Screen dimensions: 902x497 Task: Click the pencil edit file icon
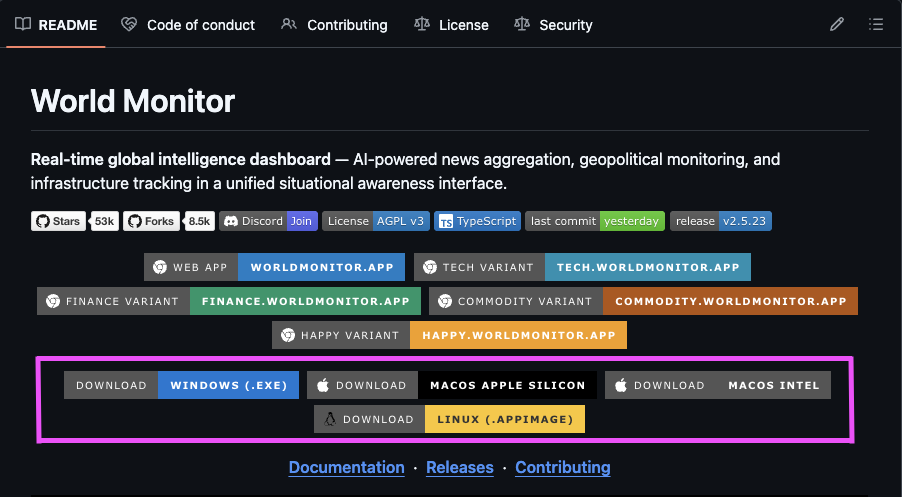click(836, 24)
